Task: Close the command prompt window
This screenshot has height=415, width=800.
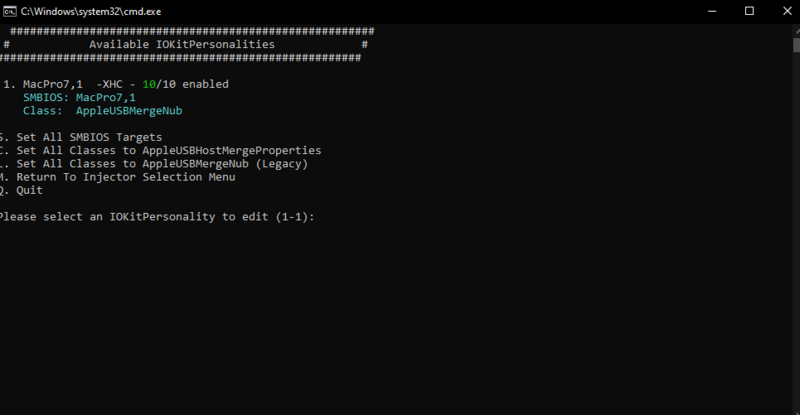Action: pos(785,10)
